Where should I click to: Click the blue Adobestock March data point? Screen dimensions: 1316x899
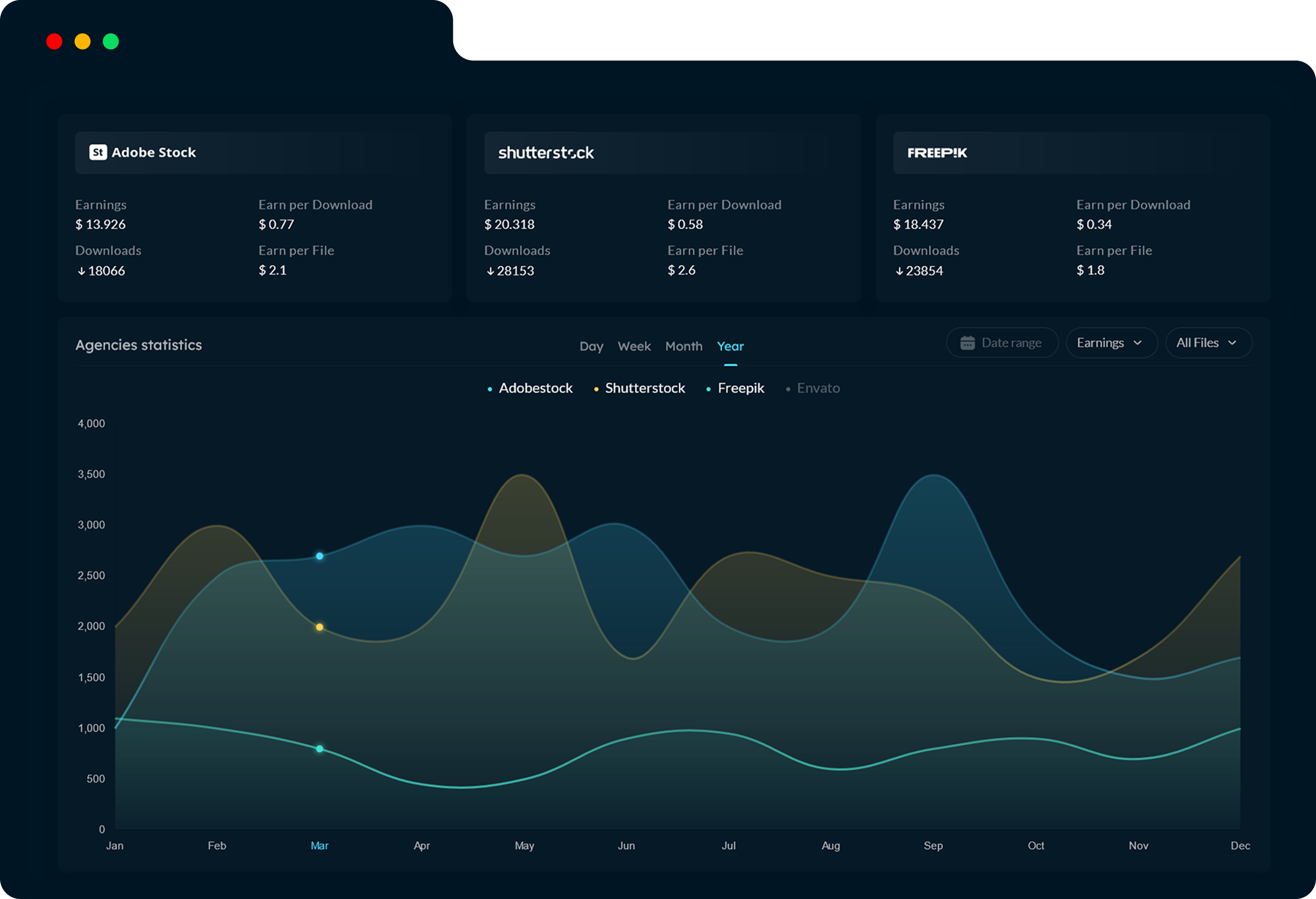(x=320, y=556)
